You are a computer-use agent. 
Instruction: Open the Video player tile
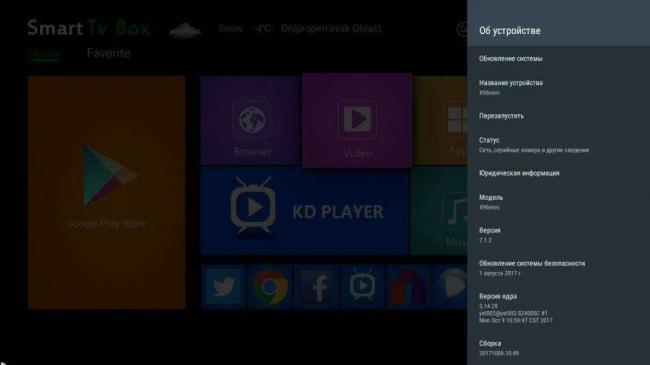click(x=357, y=121)
